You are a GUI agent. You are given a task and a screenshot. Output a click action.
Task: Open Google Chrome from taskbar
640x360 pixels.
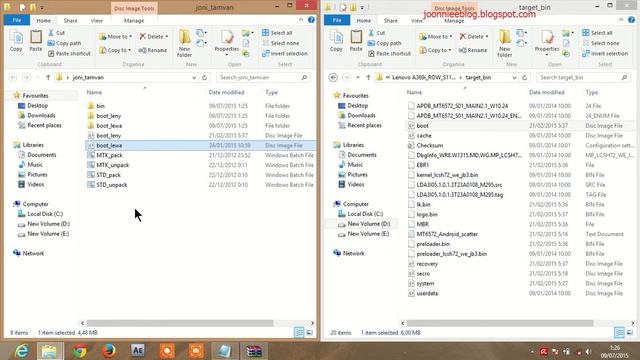(x=80, y=351)
